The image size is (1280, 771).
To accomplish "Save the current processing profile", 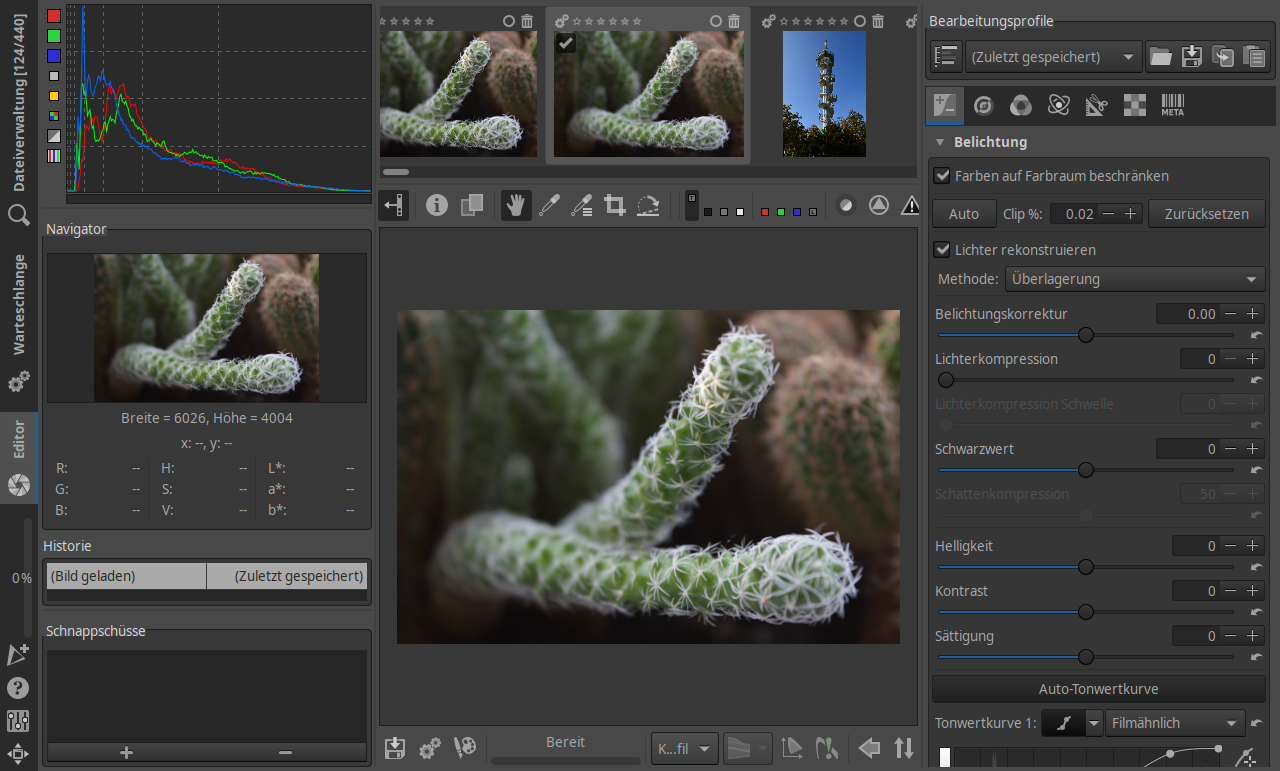I will pyautogui.click(x=1191, y=57).
